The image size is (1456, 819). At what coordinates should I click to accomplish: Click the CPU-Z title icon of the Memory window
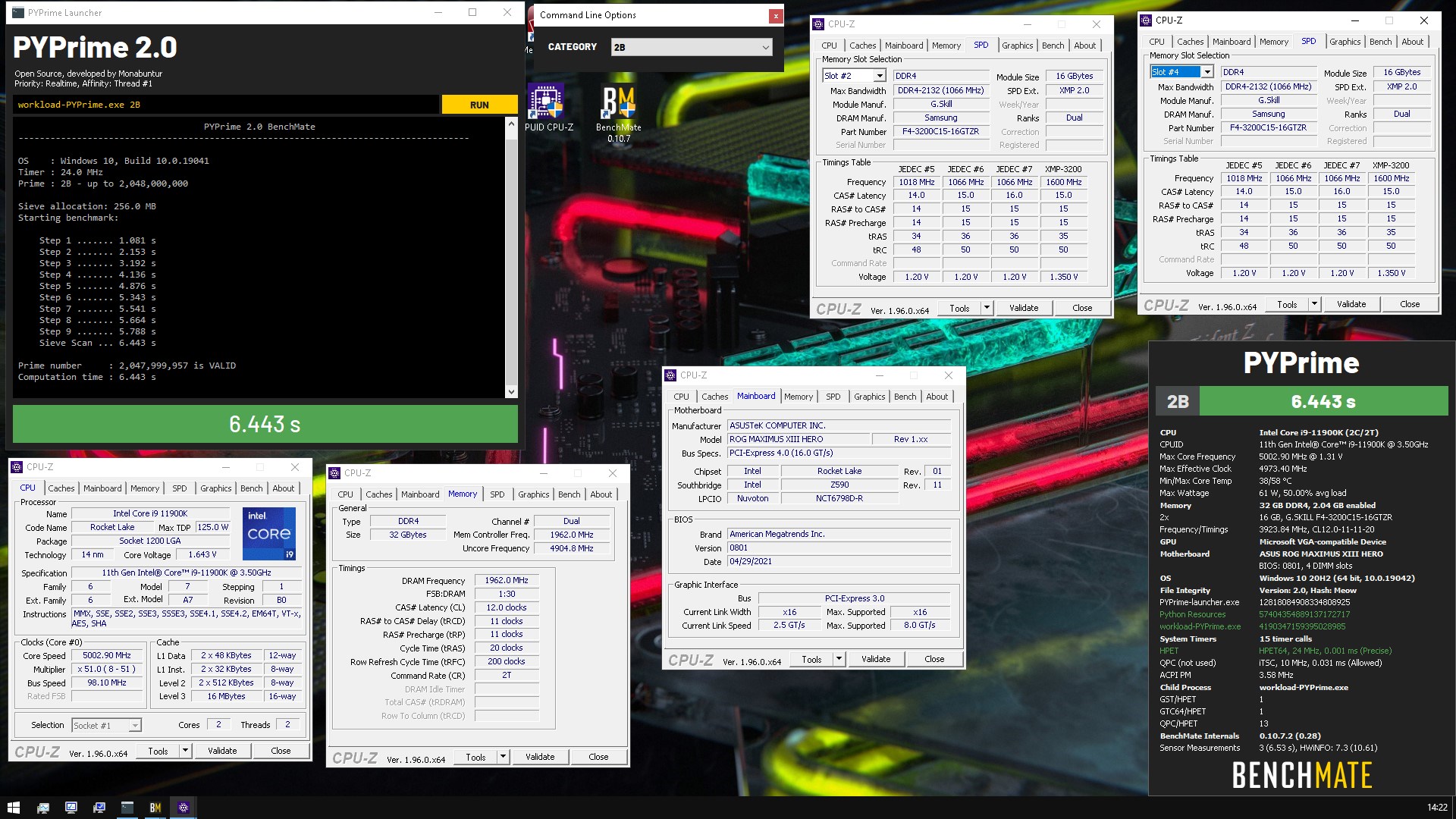point(334,473)
